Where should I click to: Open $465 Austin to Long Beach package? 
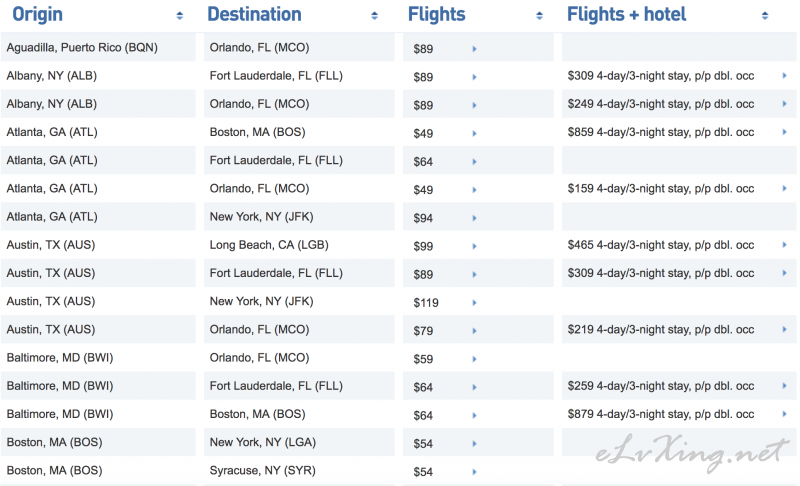[661, 245]
